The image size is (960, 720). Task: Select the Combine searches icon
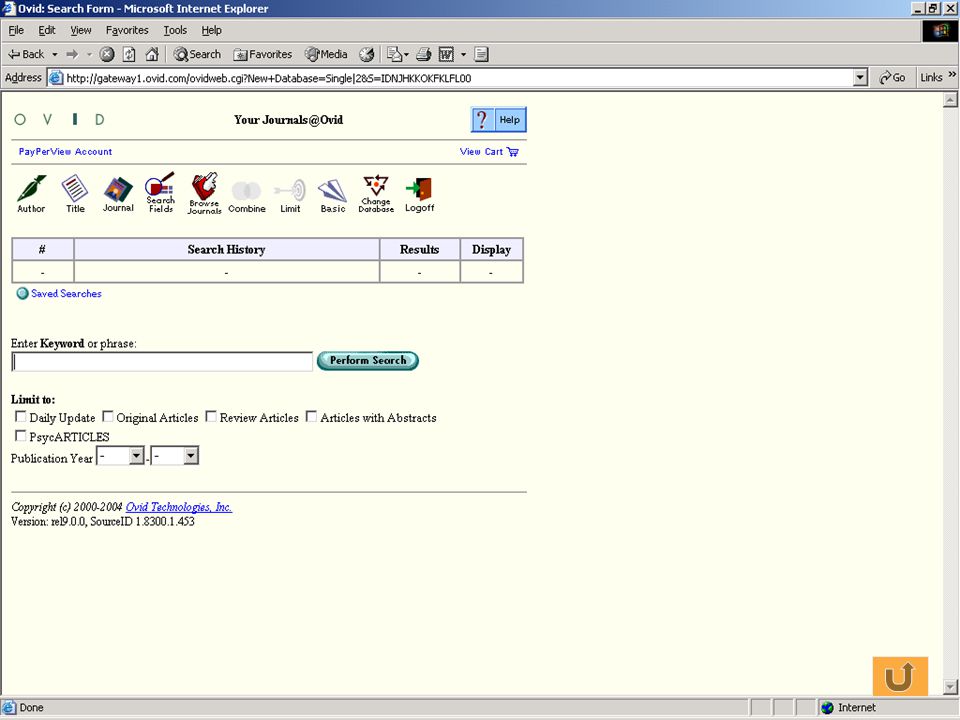tap(247, 197)
